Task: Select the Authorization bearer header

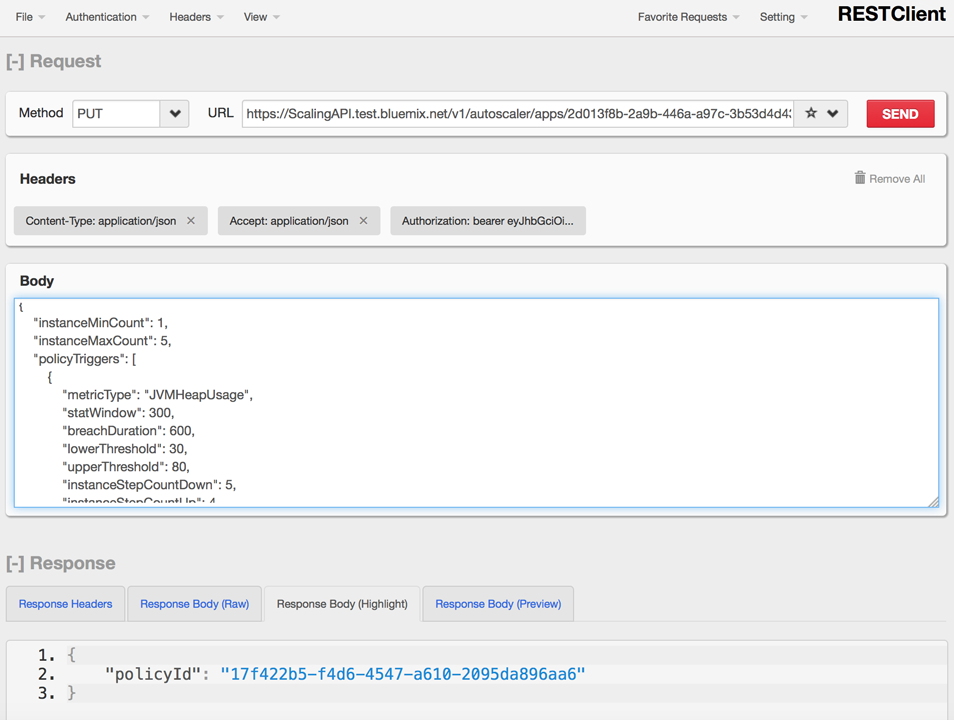Action: coord(488,221)
